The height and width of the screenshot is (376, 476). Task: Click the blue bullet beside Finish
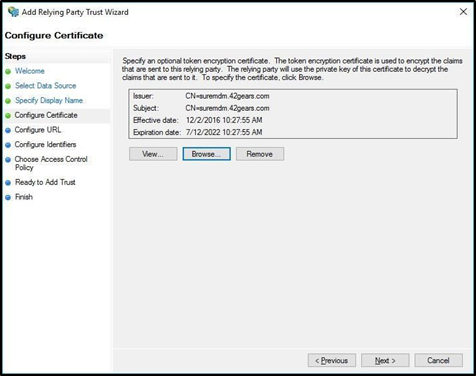8,197
